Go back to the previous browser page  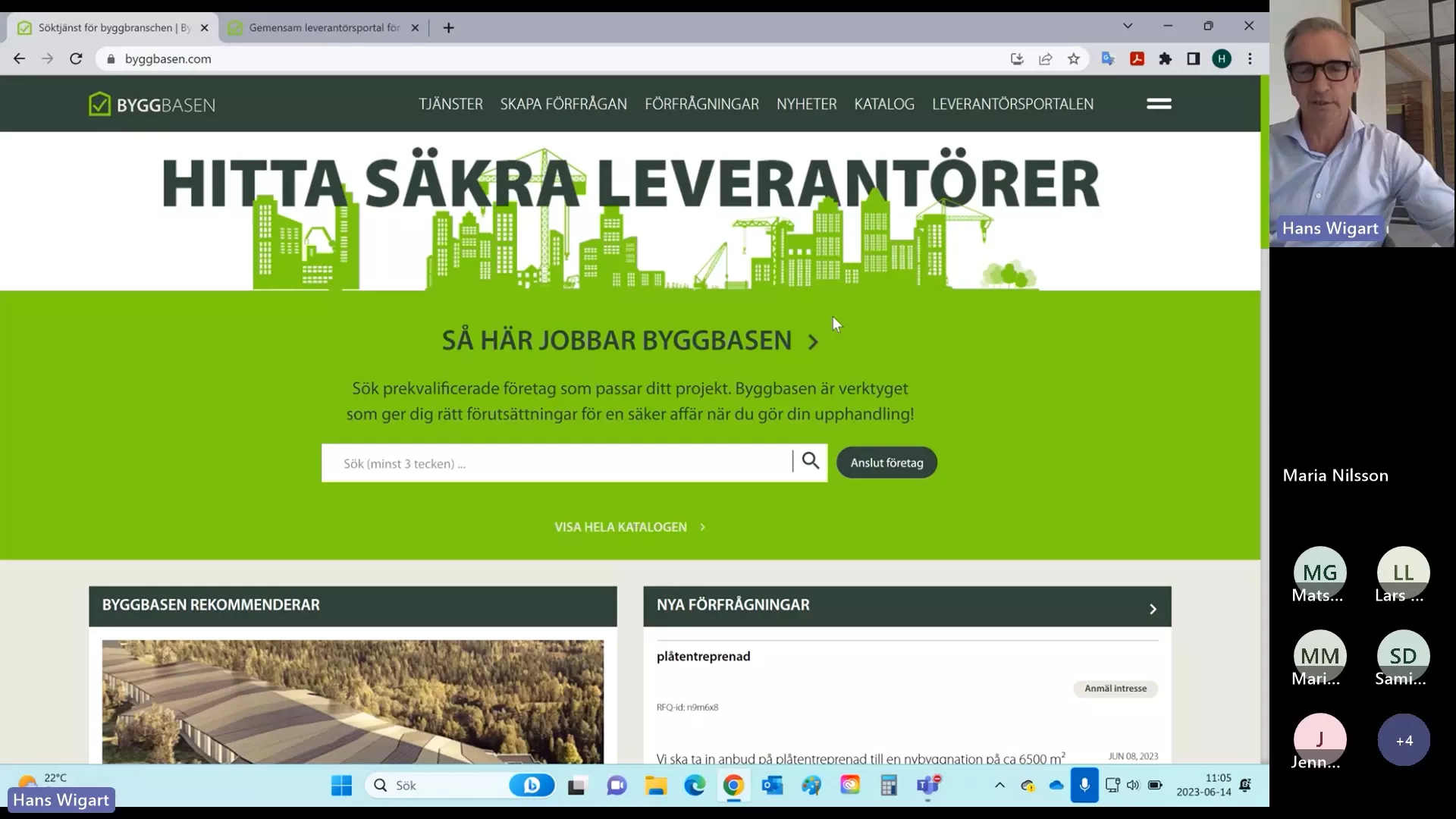(x=20, y=58)
